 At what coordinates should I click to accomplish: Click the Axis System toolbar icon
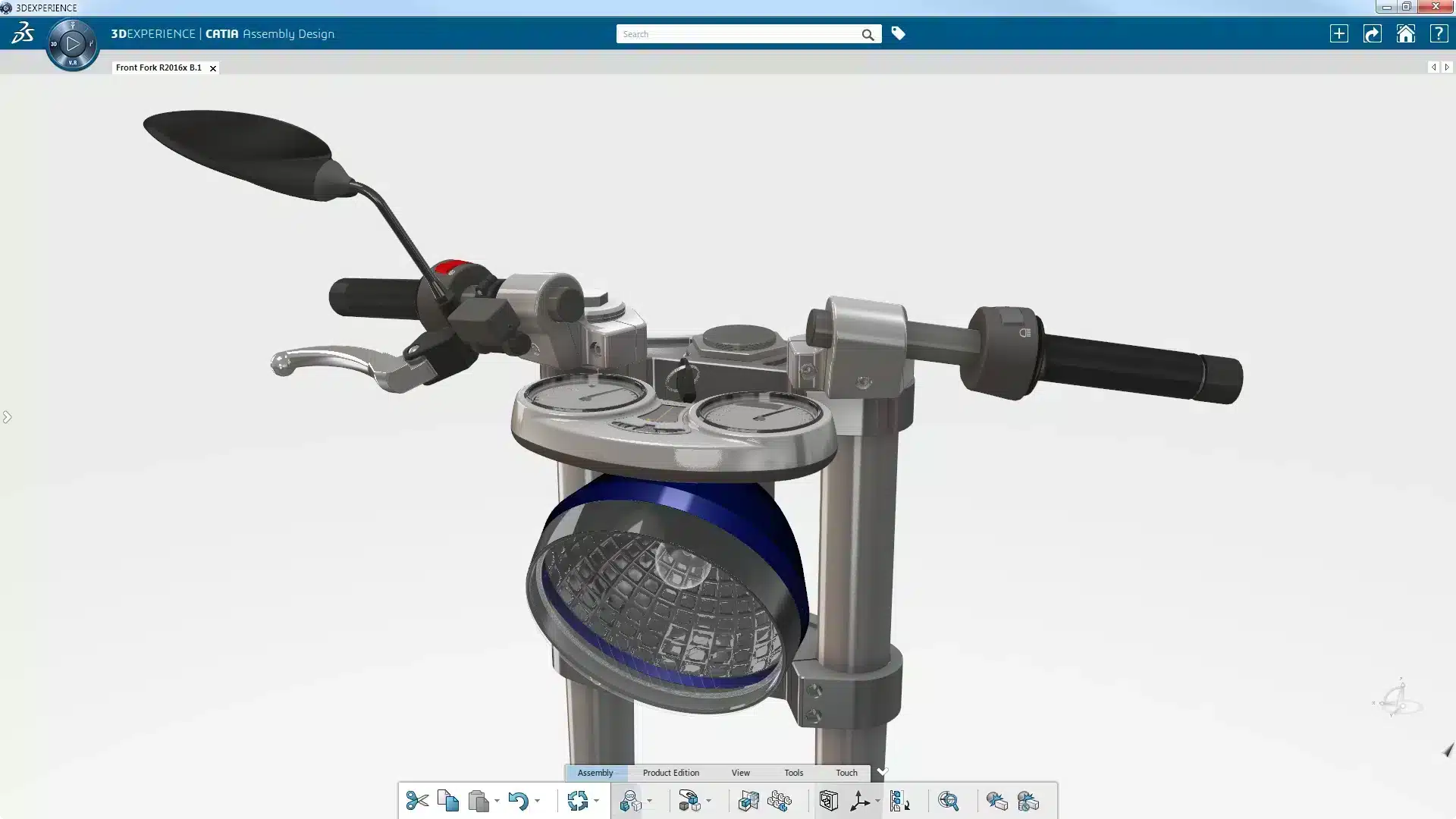(861, 801)
